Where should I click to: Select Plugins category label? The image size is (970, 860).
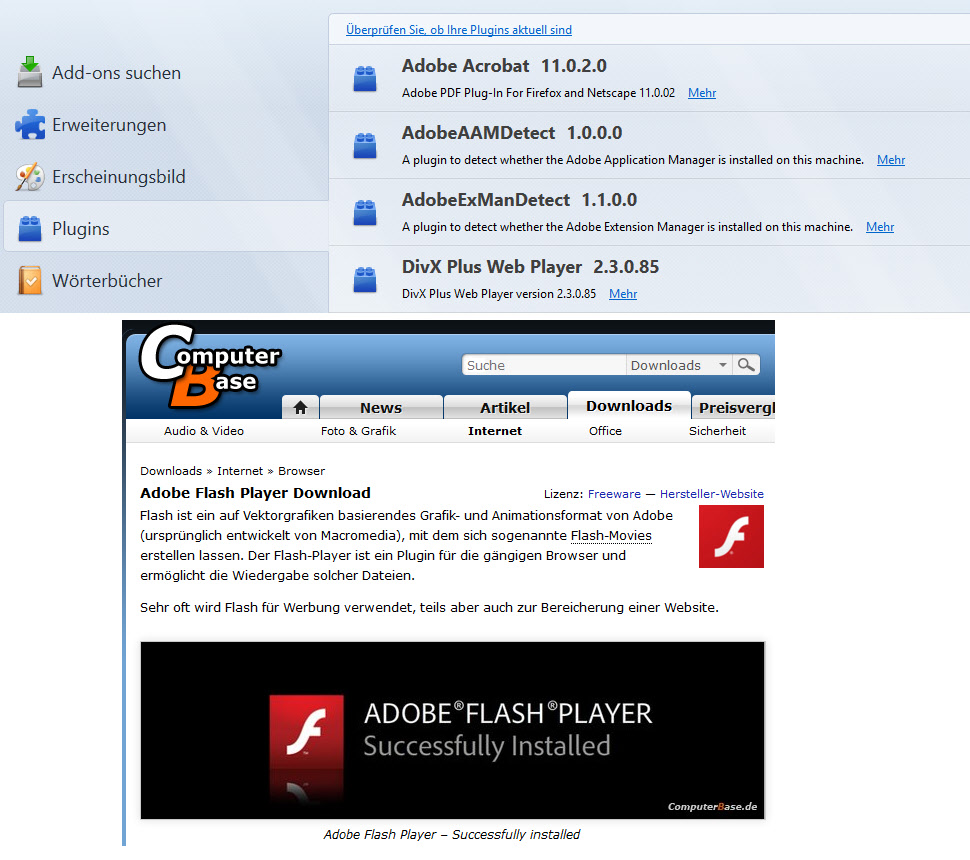coord(80,229)
